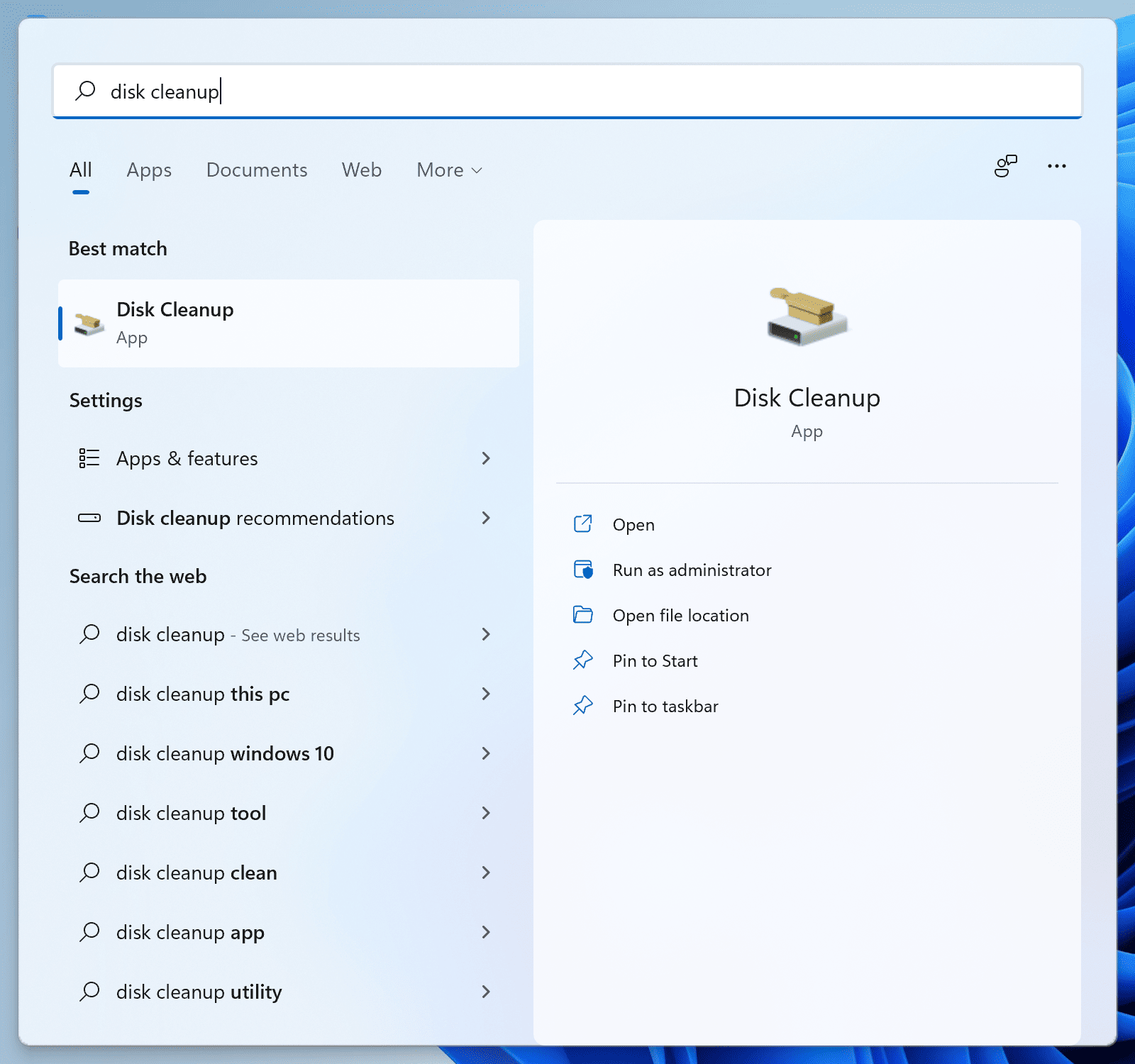Click search icon beside 'disk cleanup app'

click(89, 932)
